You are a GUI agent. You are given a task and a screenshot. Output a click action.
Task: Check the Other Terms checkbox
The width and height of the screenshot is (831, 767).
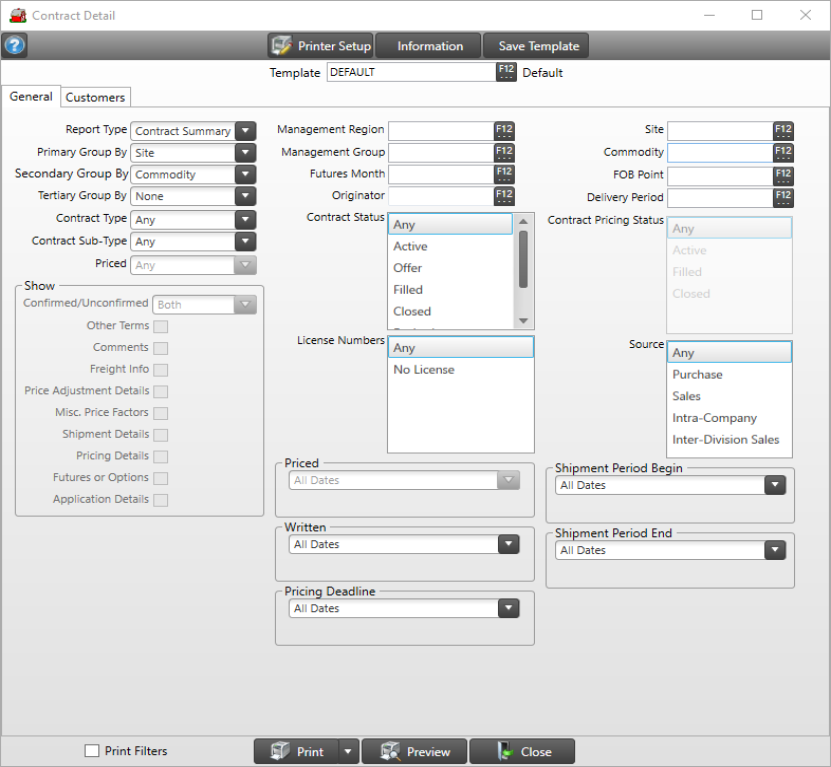point(160,326)
